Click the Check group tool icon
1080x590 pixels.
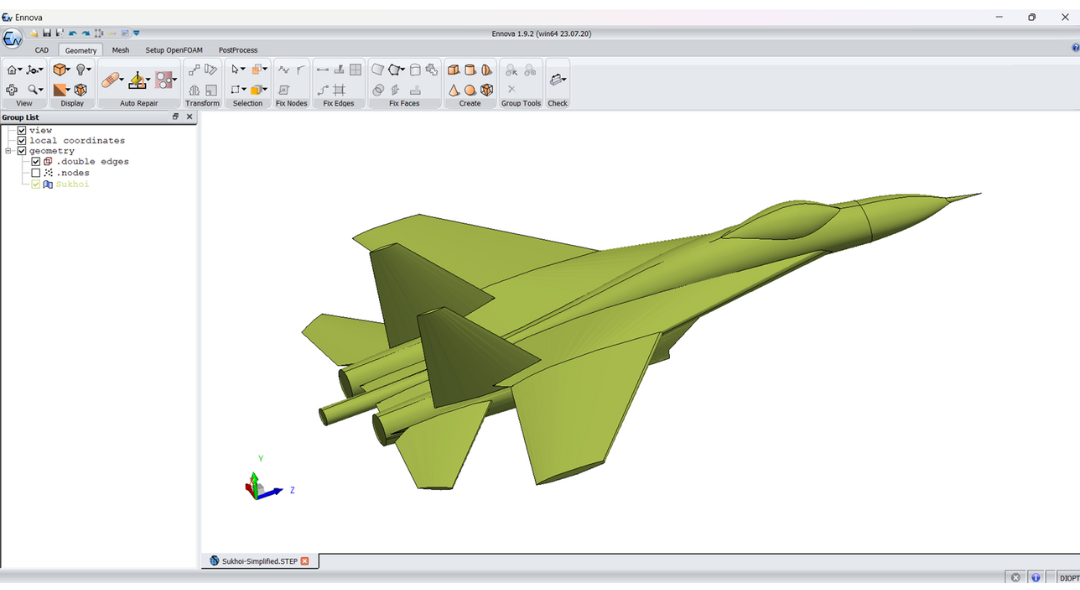557,80
